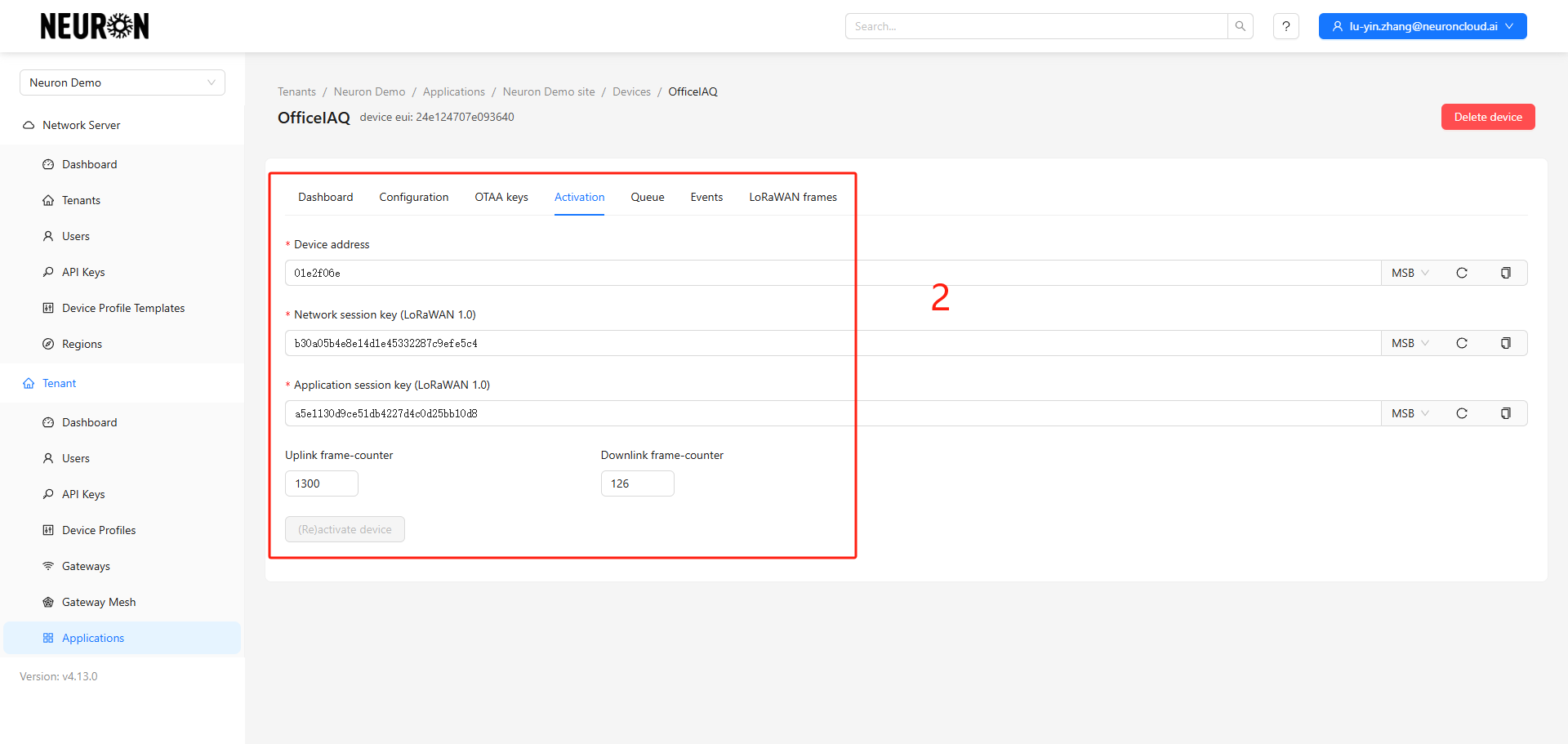Click the Network session key field
The height and width of the screenshot is (744, 1568).
tap(833, 343)
